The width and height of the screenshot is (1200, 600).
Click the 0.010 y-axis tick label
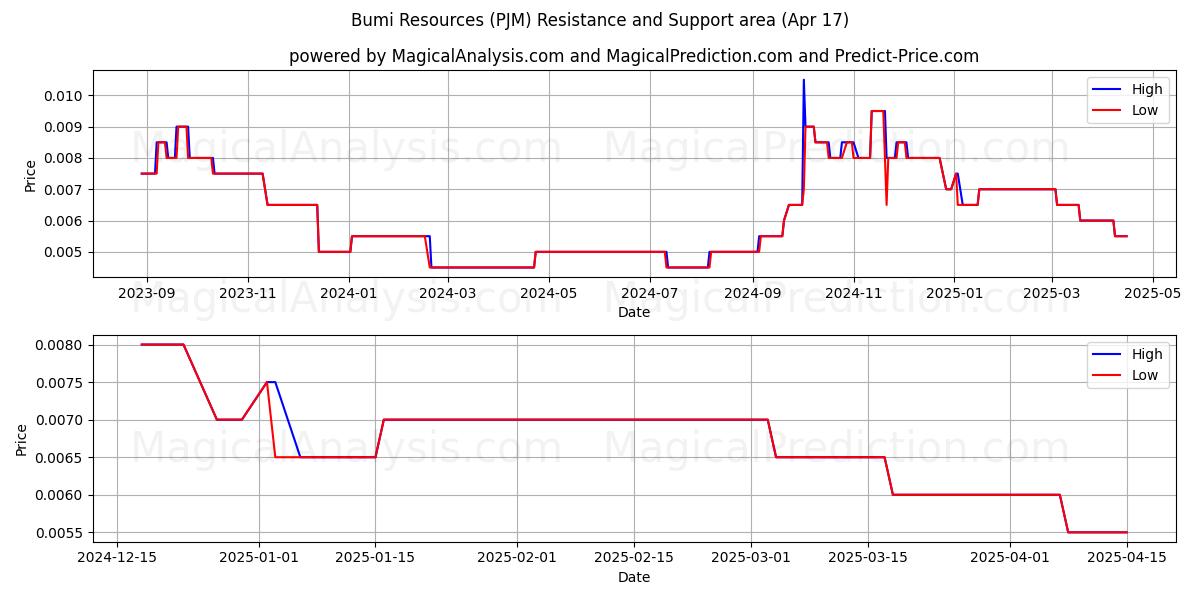coord(65,96)
